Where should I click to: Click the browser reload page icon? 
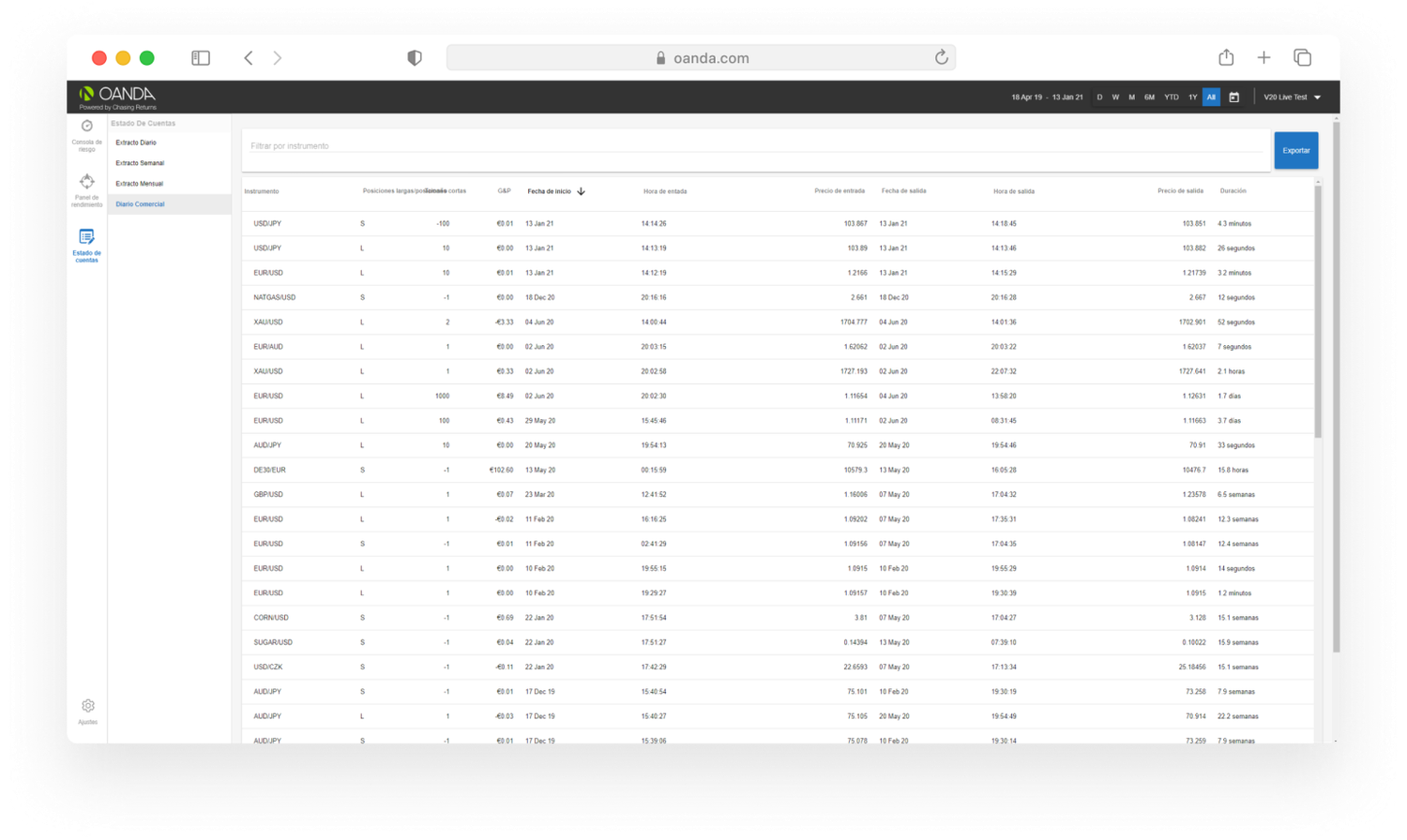(941, 58)
